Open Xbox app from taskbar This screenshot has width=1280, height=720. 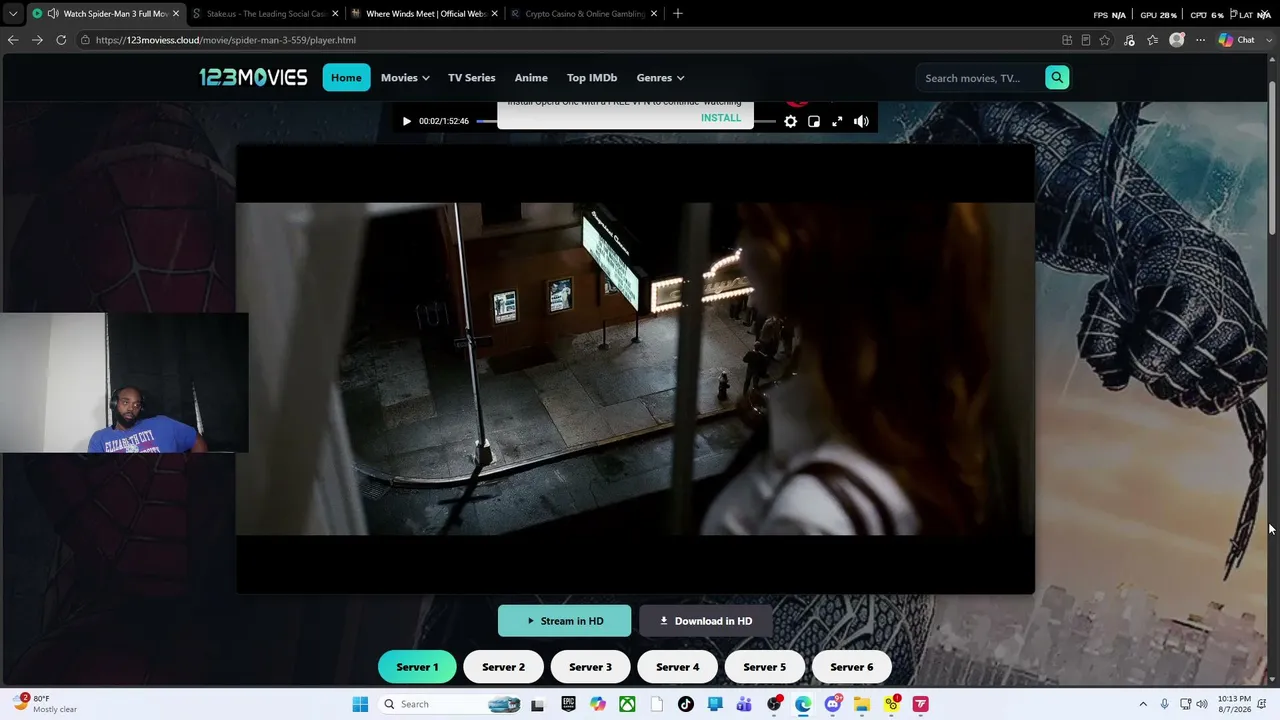(x=627, y=704)
